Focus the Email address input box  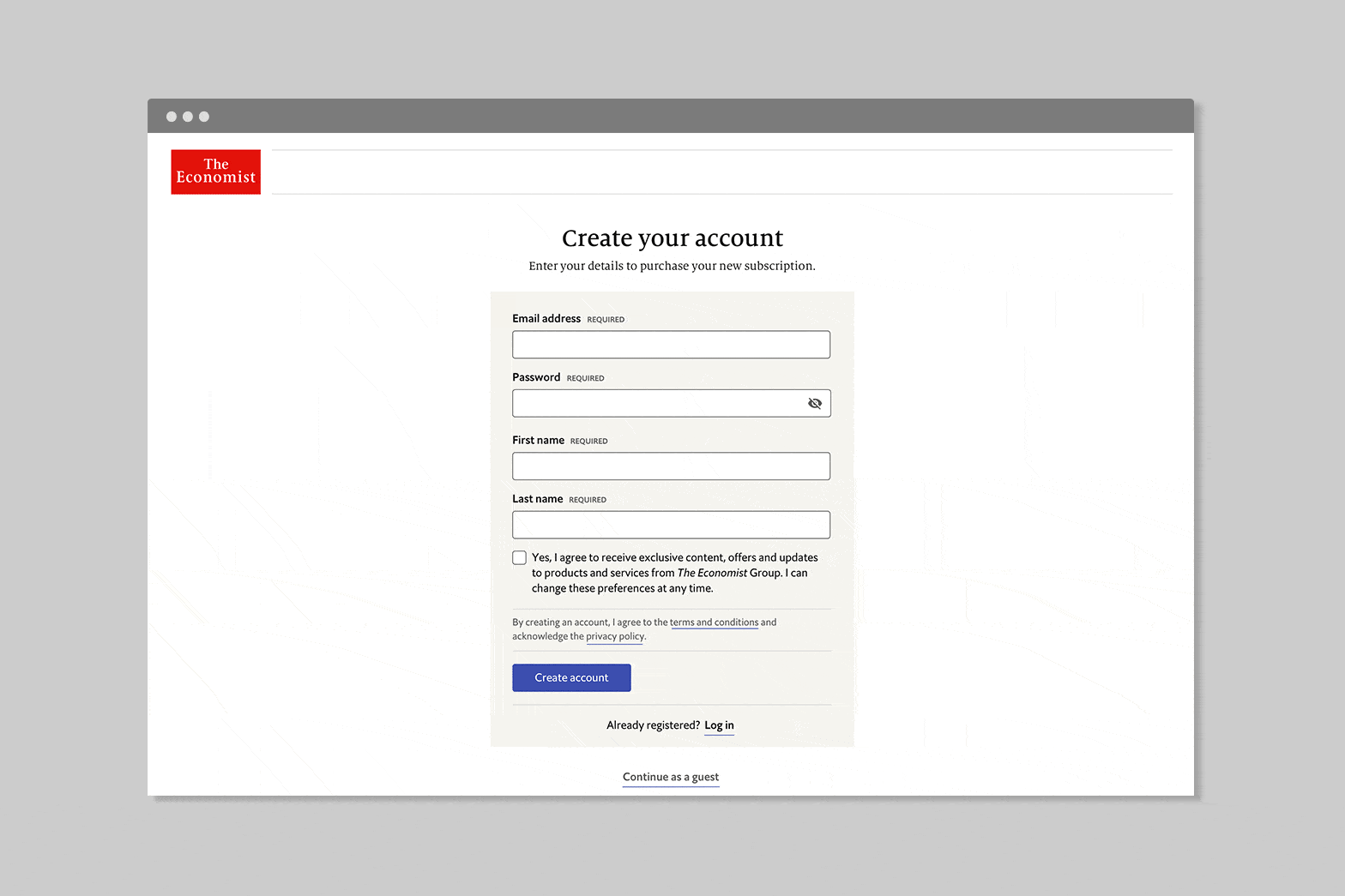[x=670, y=345]
